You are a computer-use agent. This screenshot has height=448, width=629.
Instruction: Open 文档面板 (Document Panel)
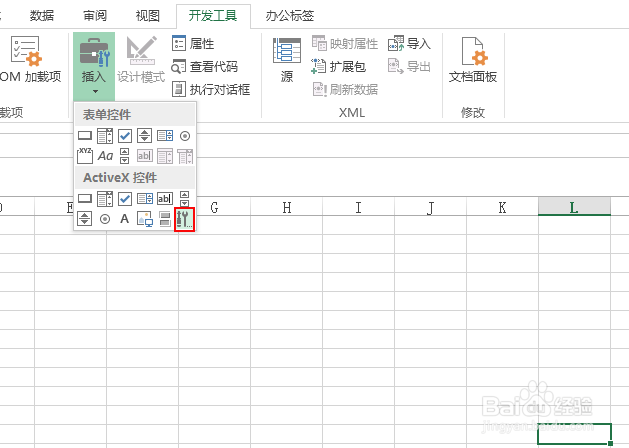(473, 60)
